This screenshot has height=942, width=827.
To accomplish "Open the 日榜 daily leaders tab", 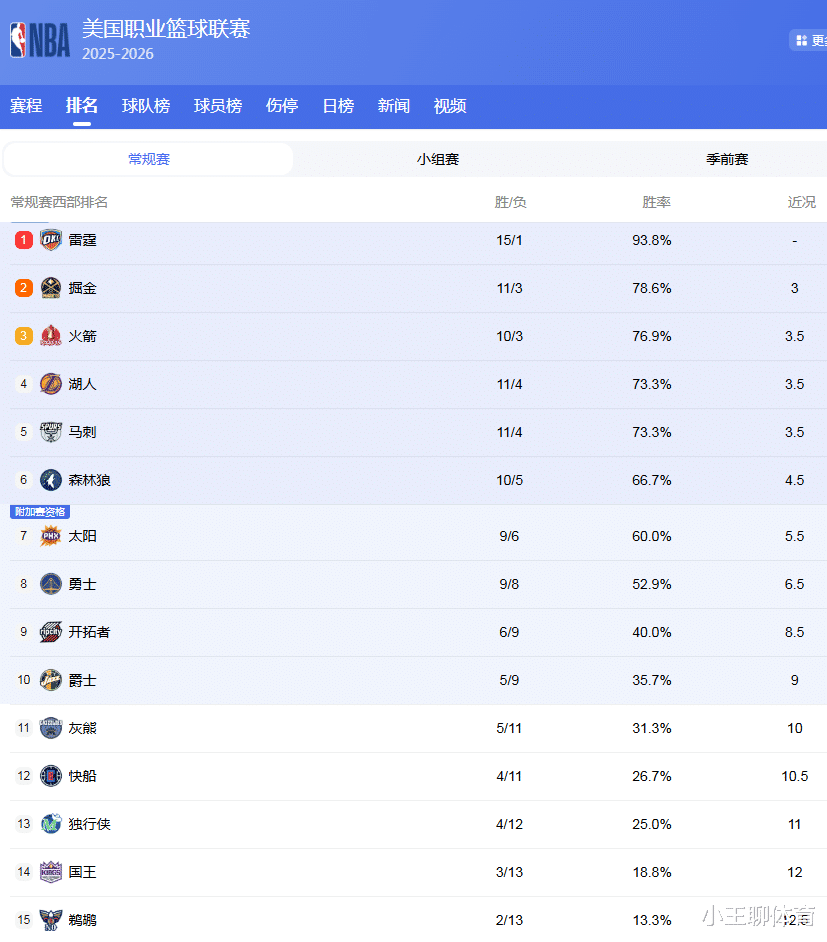I will click(338, 106).
